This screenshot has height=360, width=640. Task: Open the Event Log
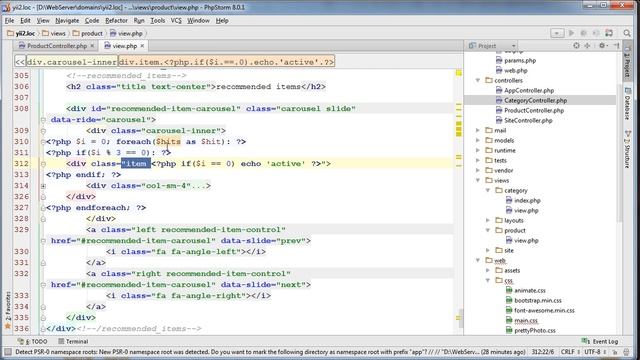click(600, 341)
